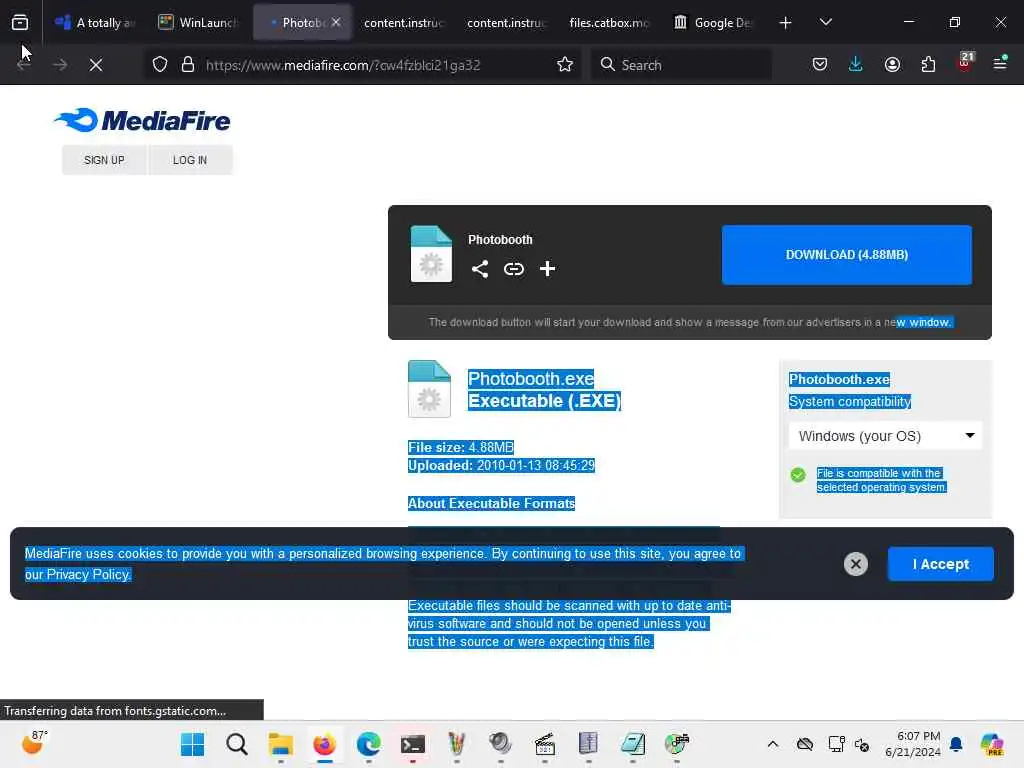Click Firefox icon in taskbar

coord(325,744)
